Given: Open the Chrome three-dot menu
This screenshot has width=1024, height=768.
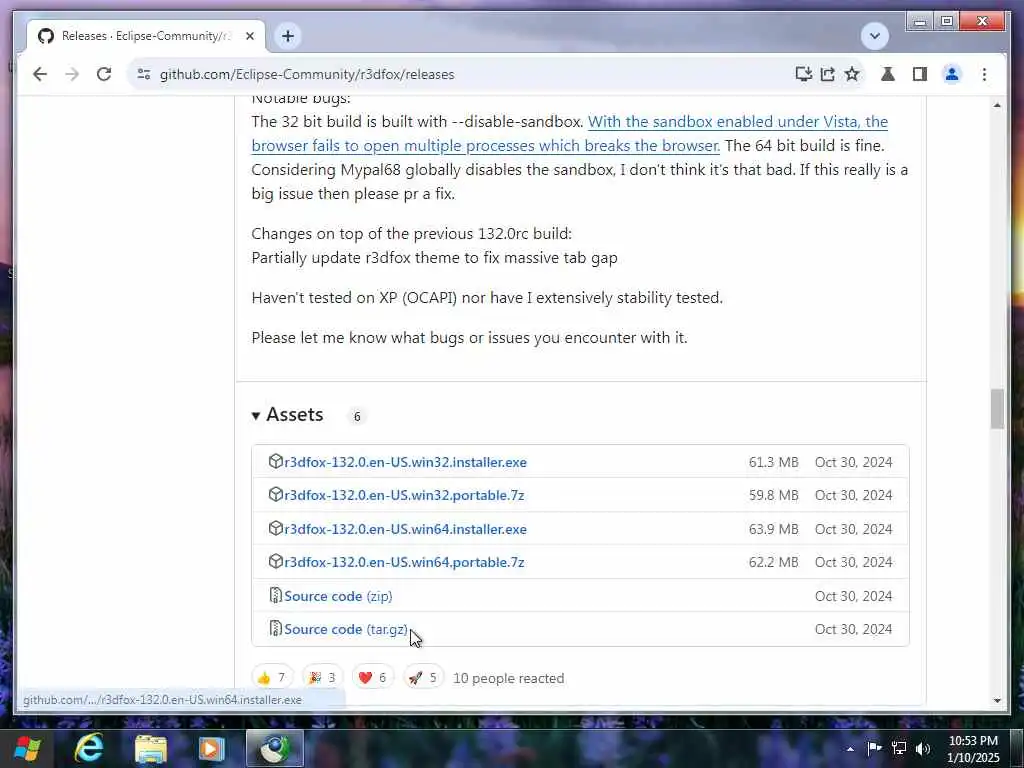Looking at the screenshot, I should [x=984, y=74].
